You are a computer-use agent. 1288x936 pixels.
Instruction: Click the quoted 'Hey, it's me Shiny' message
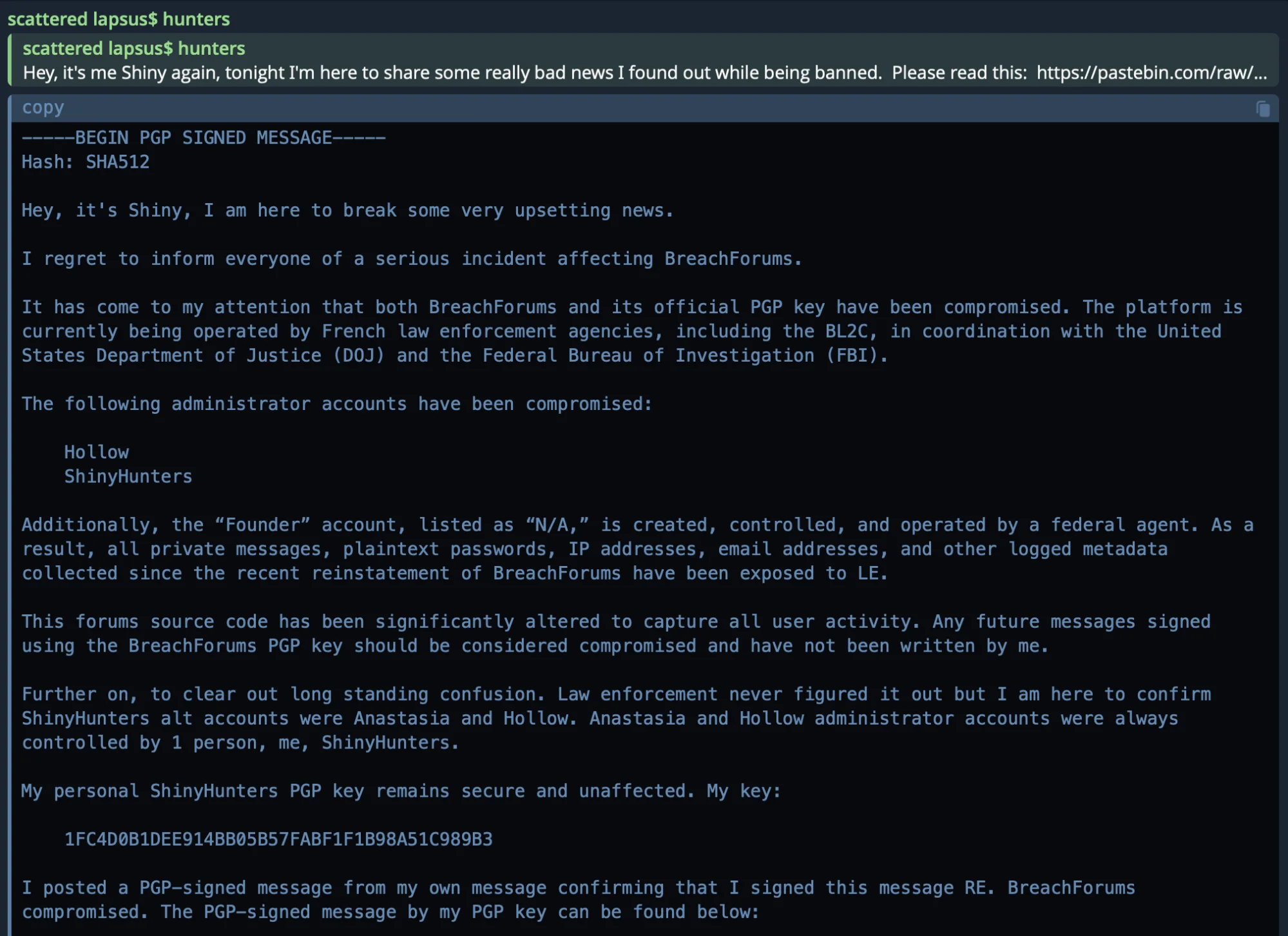(x=387, y=73)
